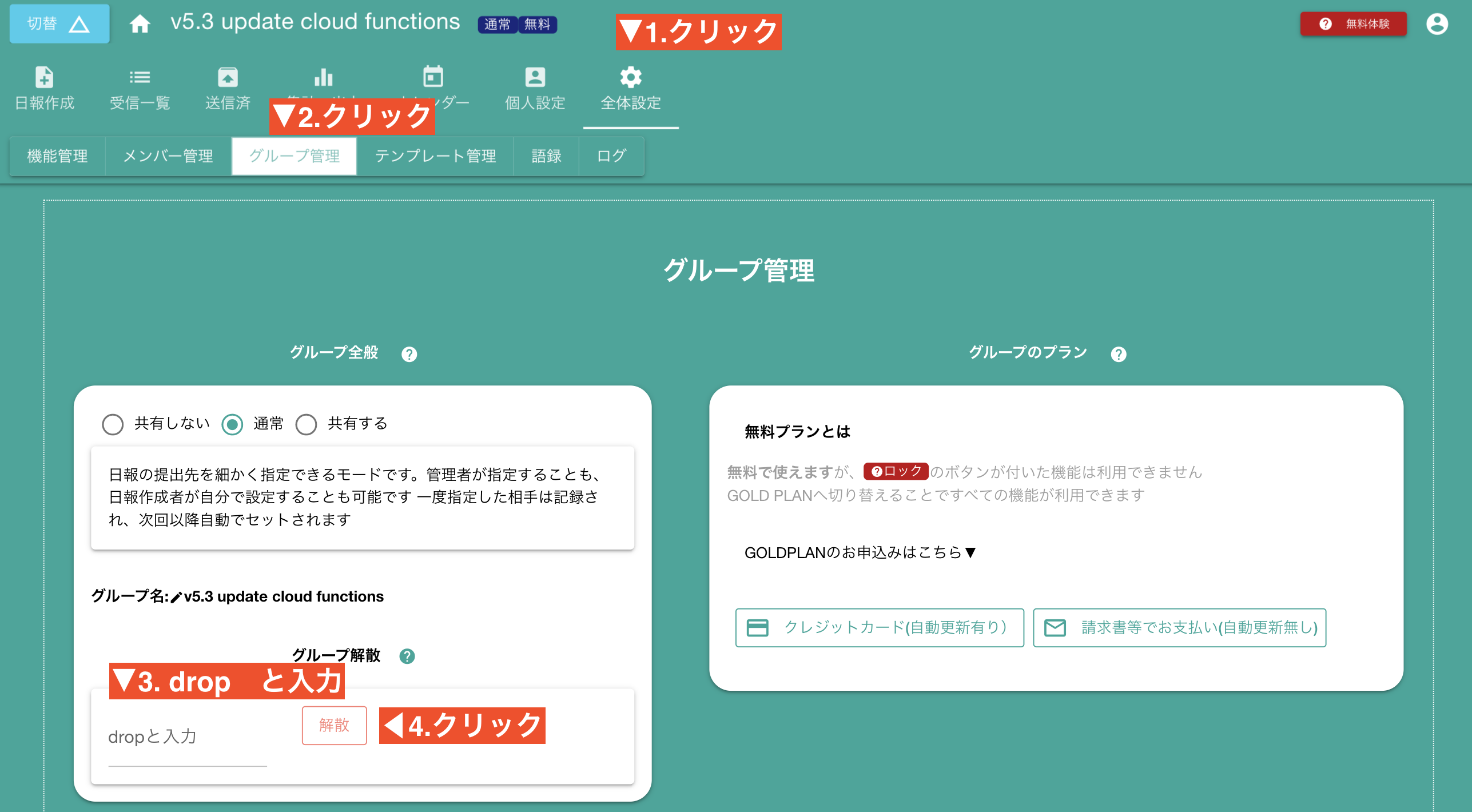
Task: Click the home icon
Action: [140, 24]
